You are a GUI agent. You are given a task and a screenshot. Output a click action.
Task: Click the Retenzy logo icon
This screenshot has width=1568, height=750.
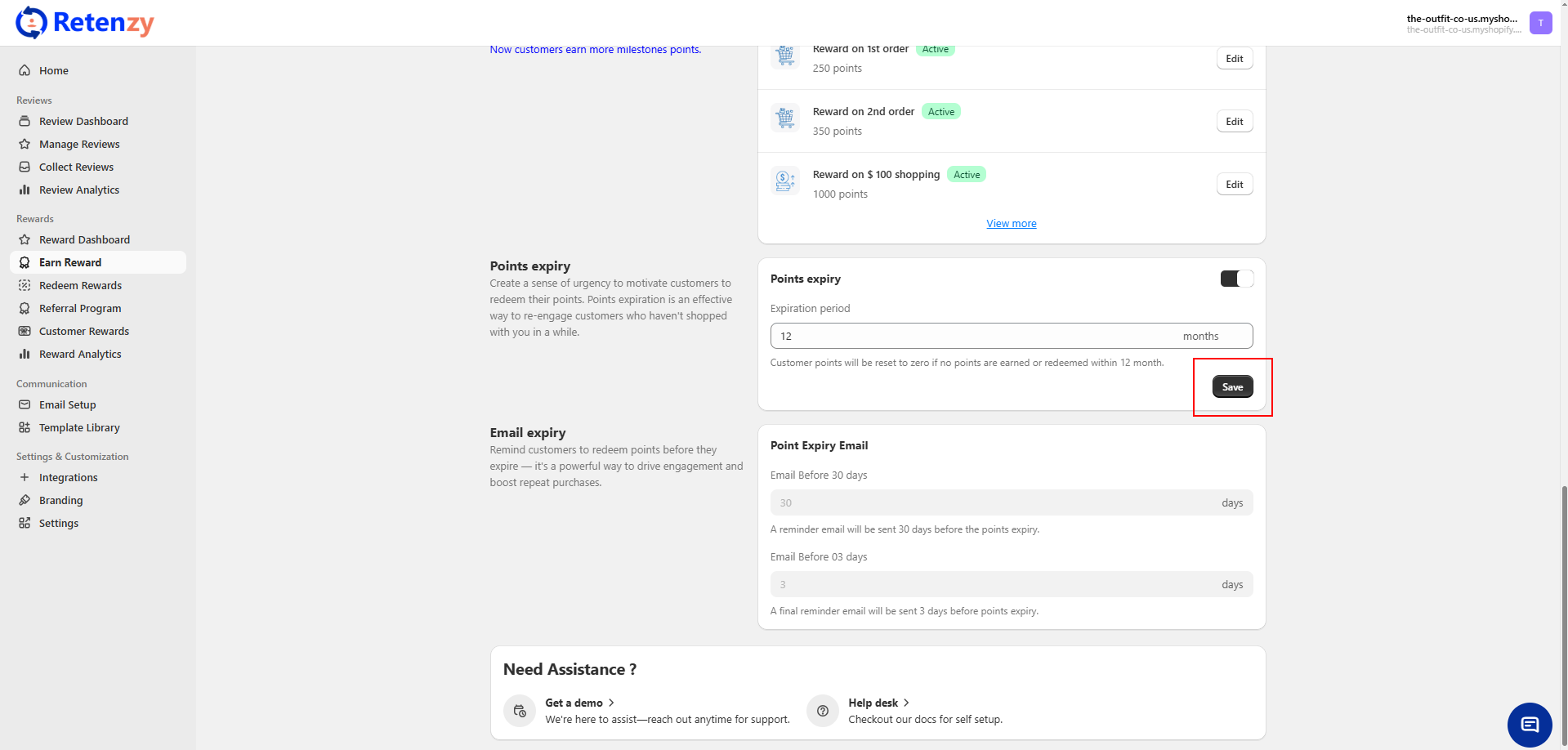point(31,23)
